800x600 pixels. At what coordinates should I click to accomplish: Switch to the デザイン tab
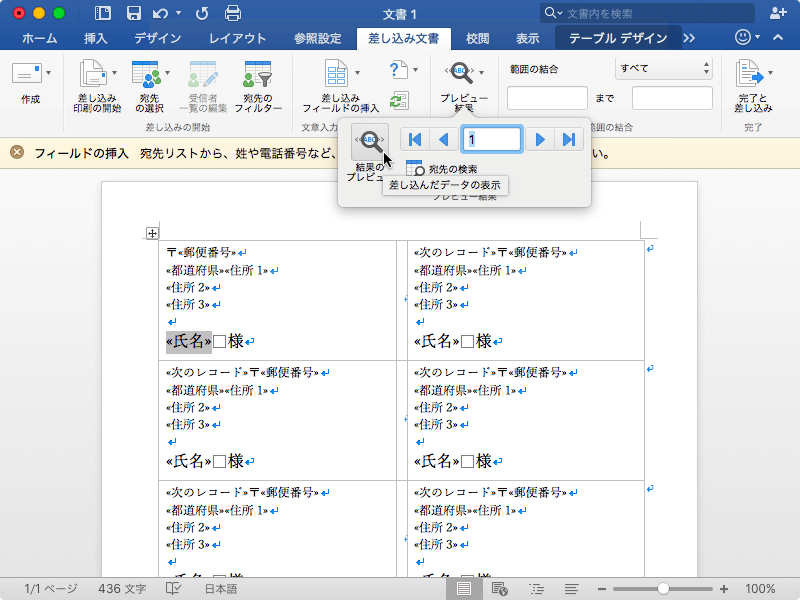click(x=158, y=38)
